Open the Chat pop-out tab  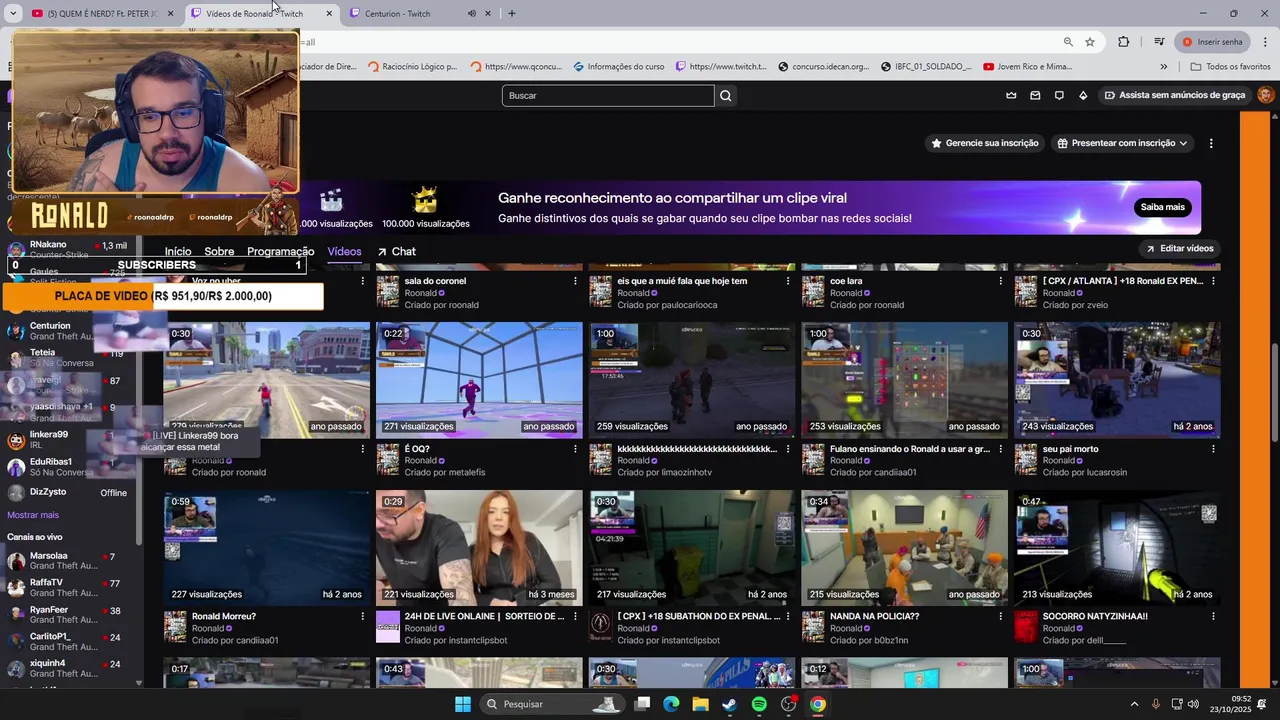pos(397,252)
